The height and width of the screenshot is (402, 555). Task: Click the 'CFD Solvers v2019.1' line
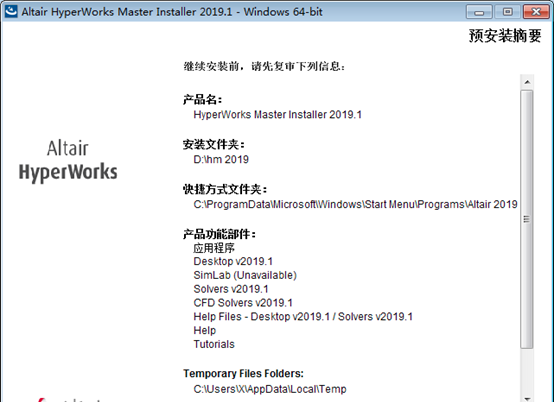pyautogui.click(x=243, y=303)
